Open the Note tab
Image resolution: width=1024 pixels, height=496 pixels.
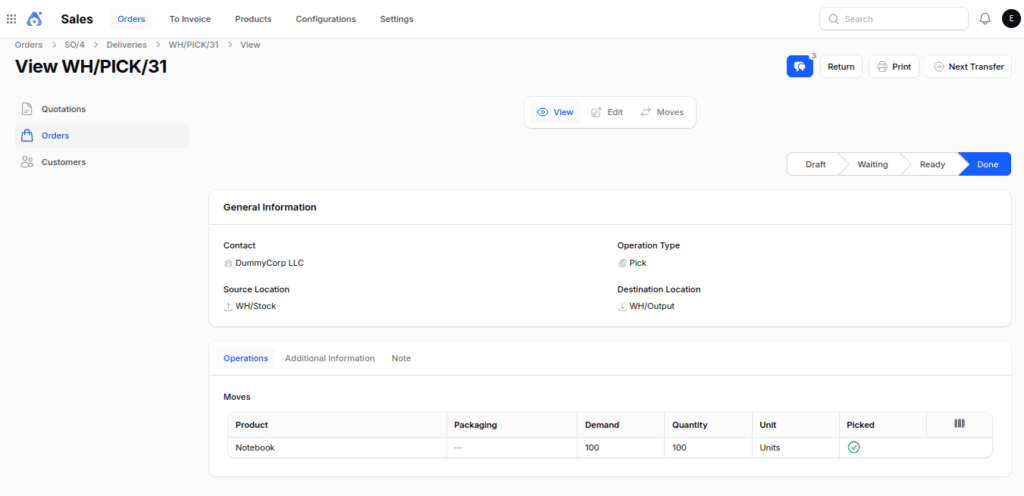[401, 358]
